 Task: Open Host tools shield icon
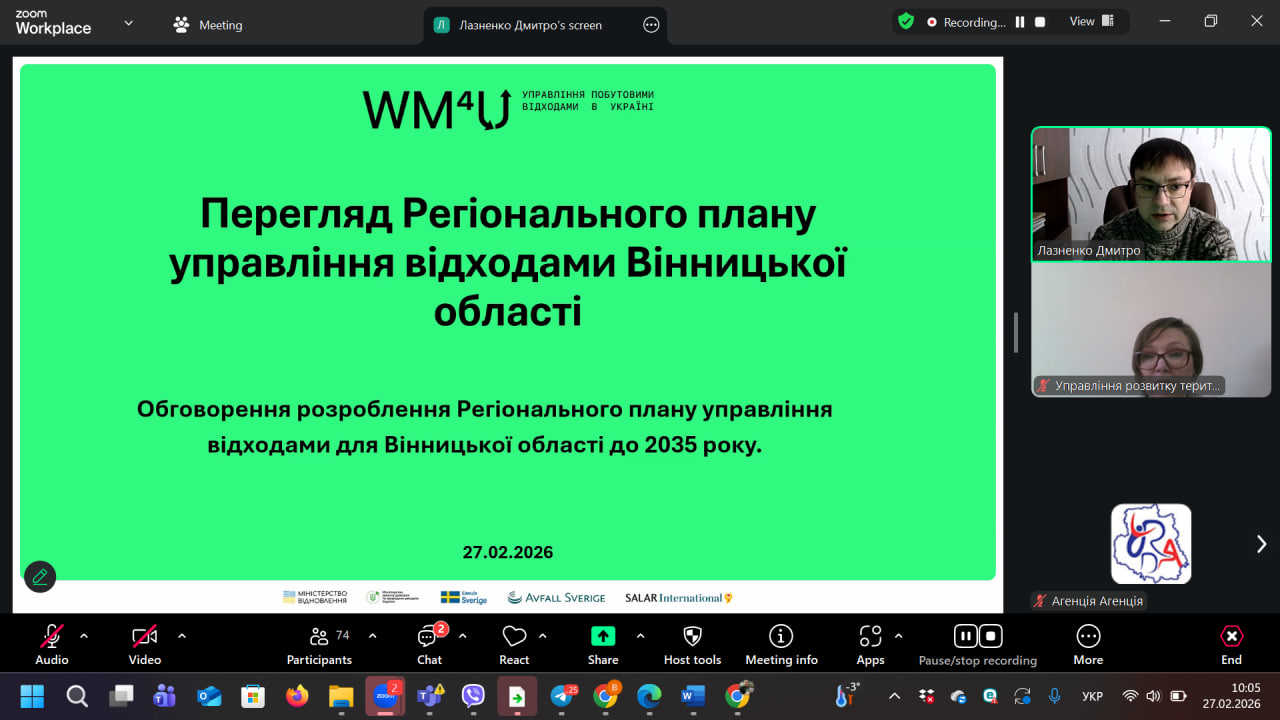pos(692,637)
